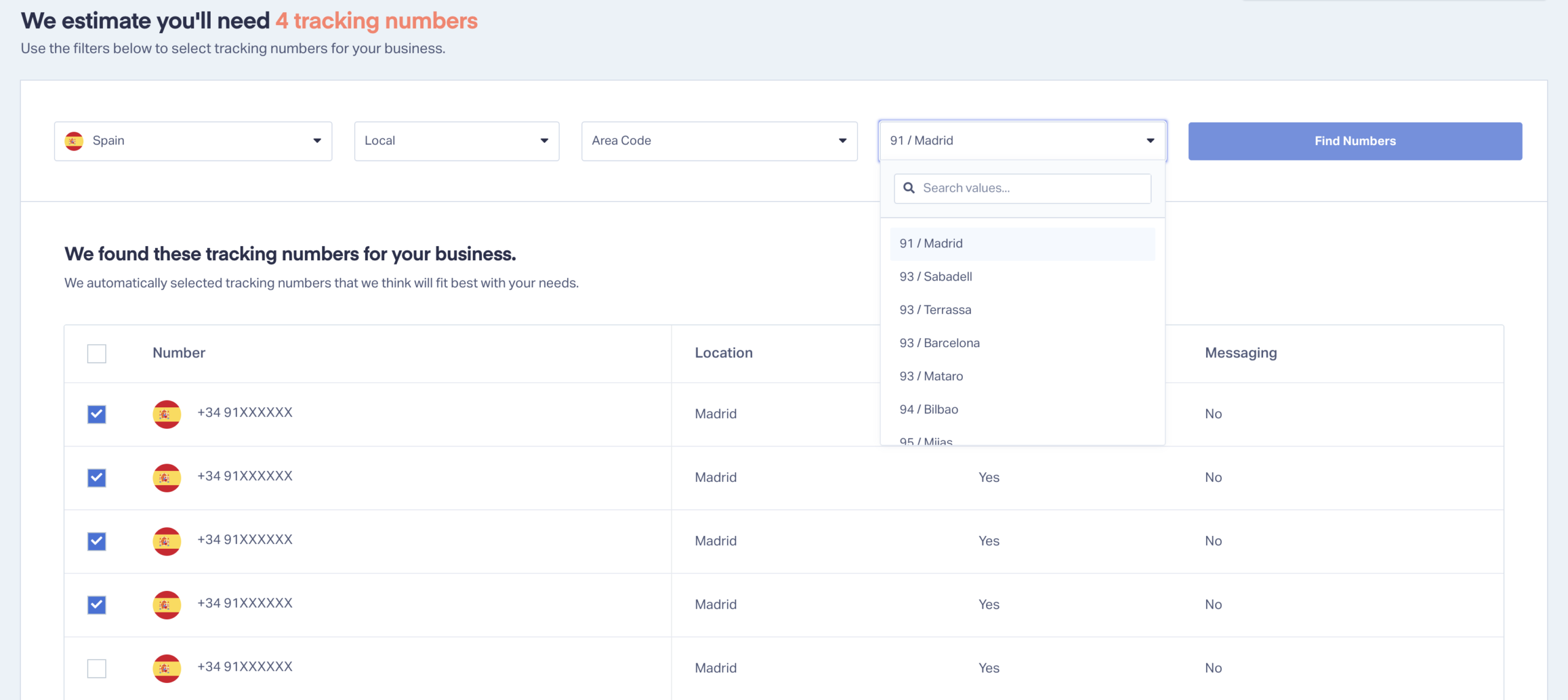The image size is (1568, 700).
Task: Click the Spain flag in fourth number row
Action: pyautogui.click(x=167, y=605)
